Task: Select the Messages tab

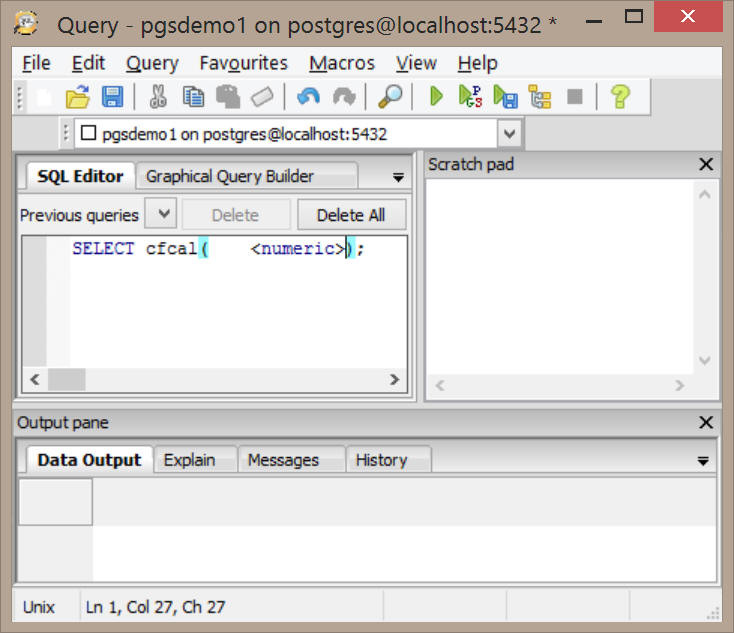Action: (x=291, y=460)
